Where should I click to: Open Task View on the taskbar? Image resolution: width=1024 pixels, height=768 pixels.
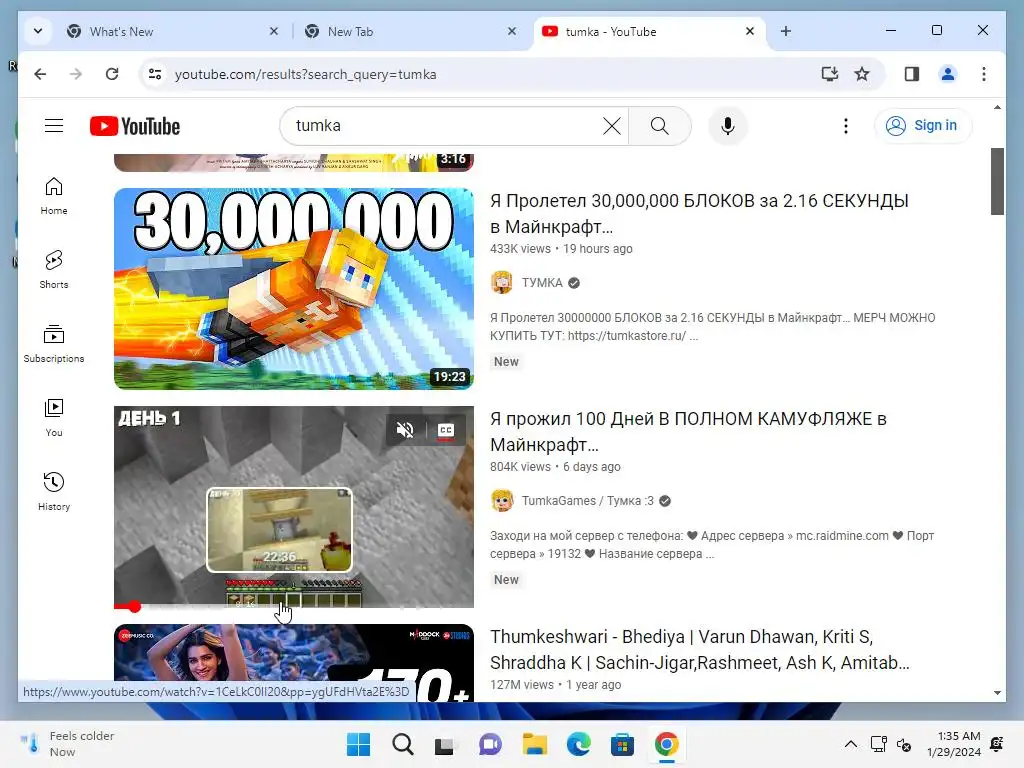tap(445, 744)
